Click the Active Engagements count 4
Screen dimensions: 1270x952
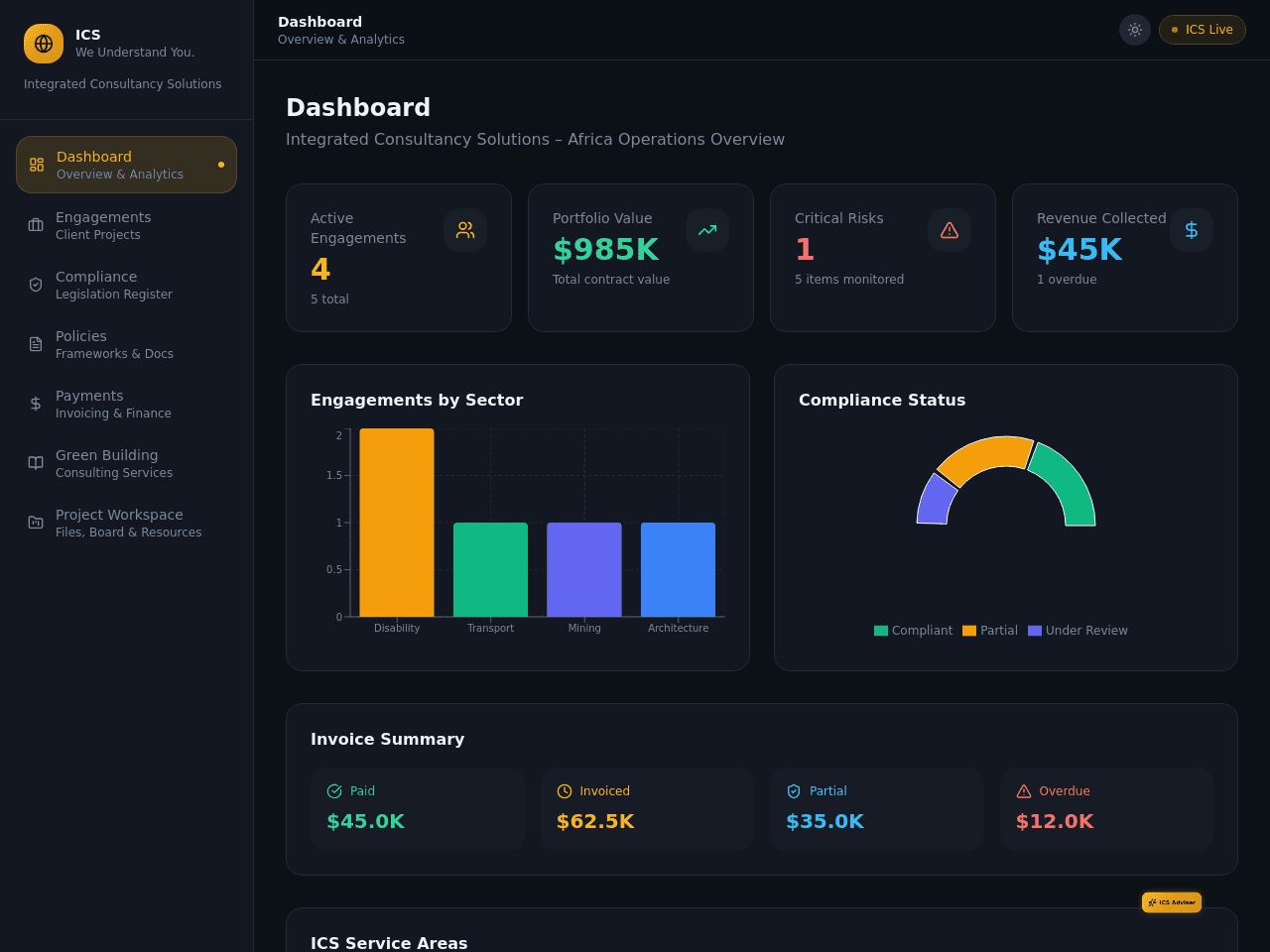(320, 270)
